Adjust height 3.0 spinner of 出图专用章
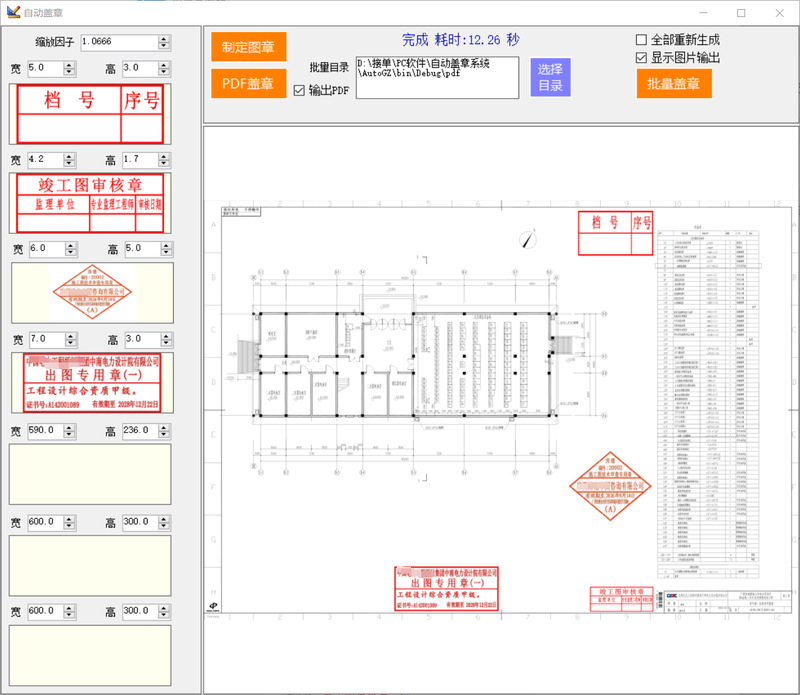Image resolution: width=800 pixels, height=695 pixels. [x=166, y=339]
